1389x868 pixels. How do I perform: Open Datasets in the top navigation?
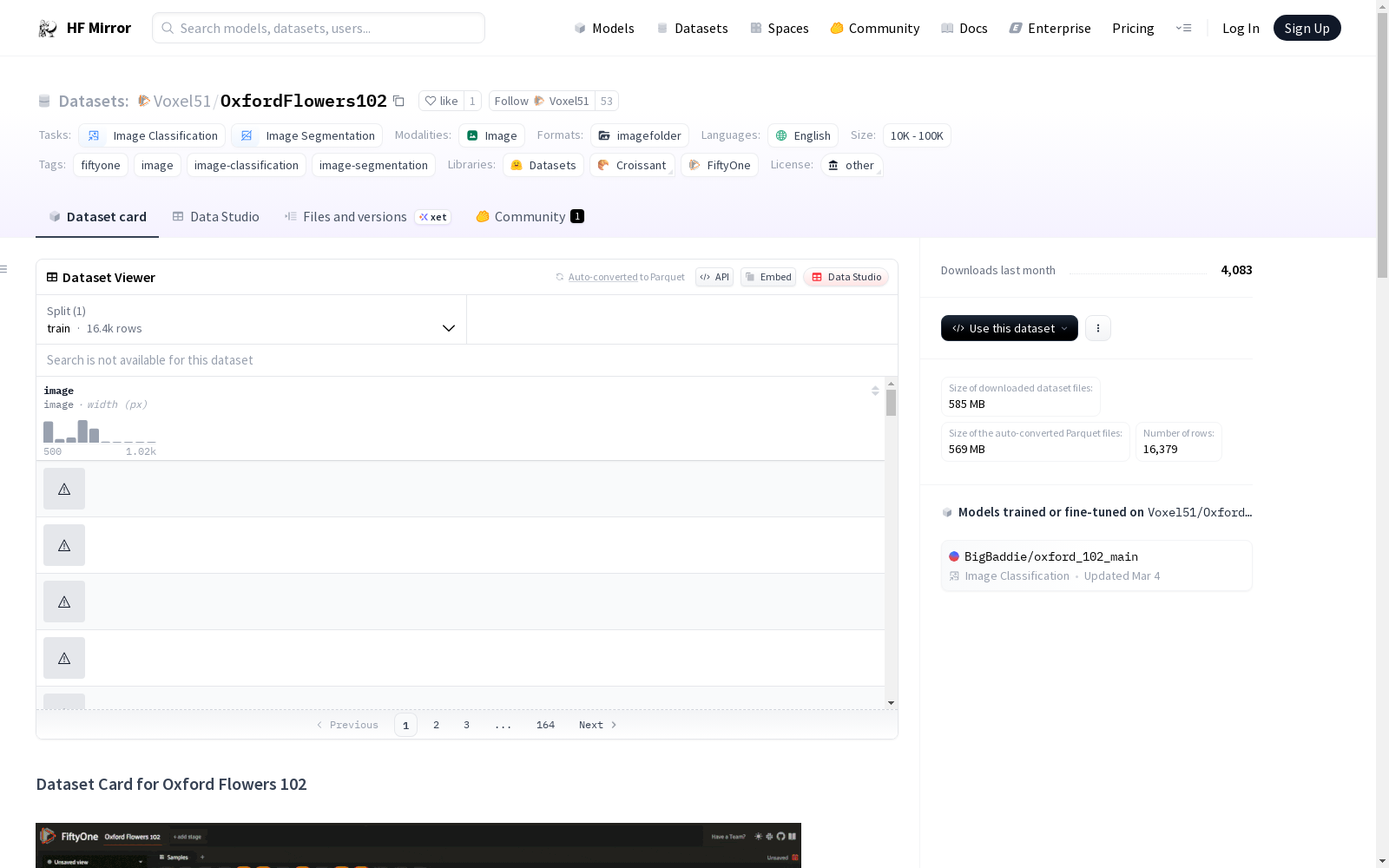pos(692,29)
